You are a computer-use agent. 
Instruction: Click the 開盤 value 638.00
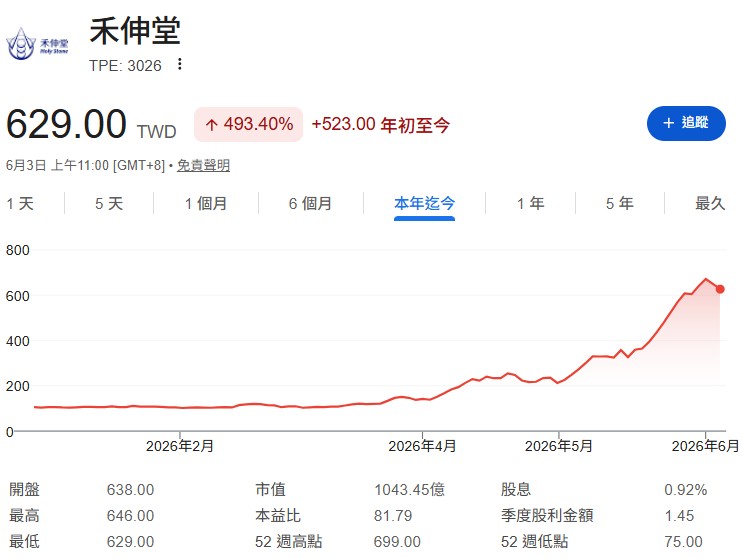pyautogui.click(x=131, y=489)
